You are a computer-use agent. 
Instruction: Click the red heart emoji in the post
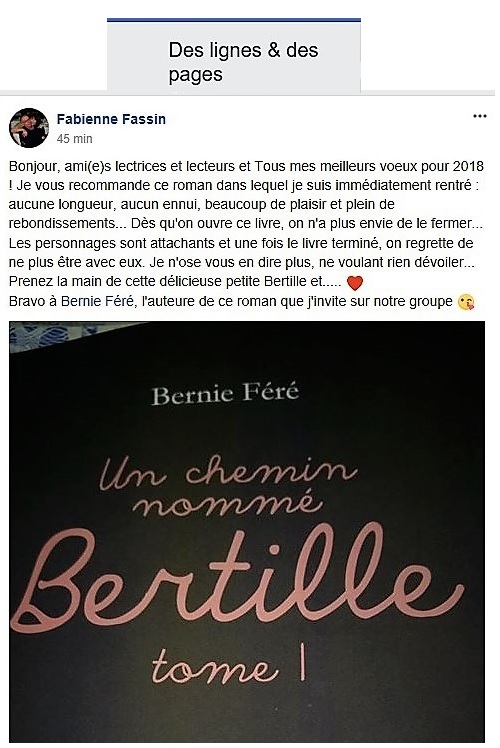point(354,283)
